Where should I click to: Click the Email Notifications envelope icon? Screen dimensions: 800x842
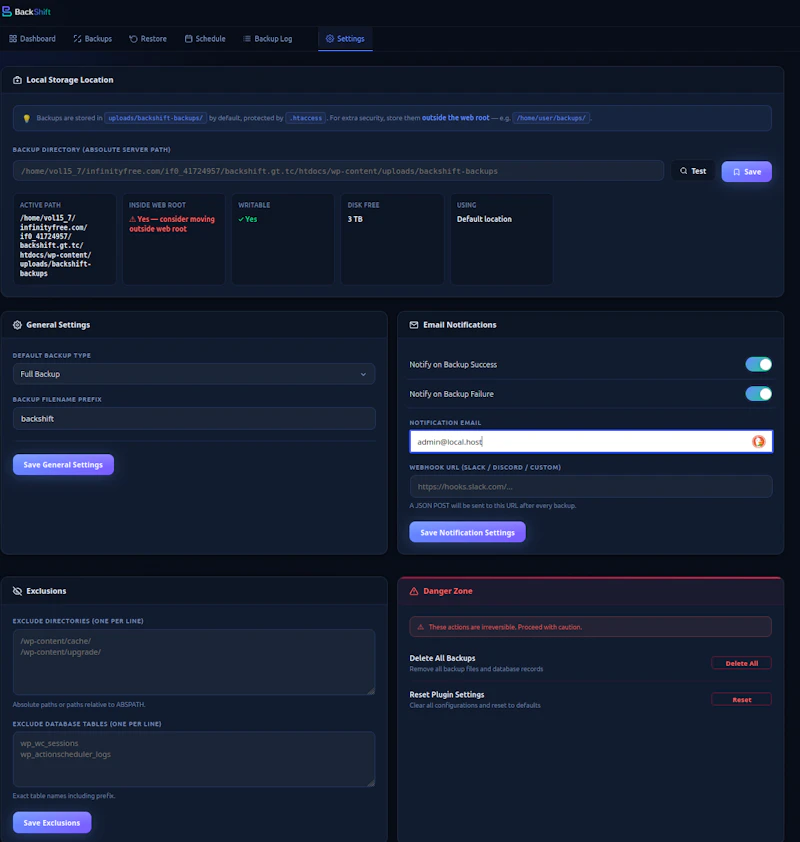pyautogui.click(x=414, y=325)
